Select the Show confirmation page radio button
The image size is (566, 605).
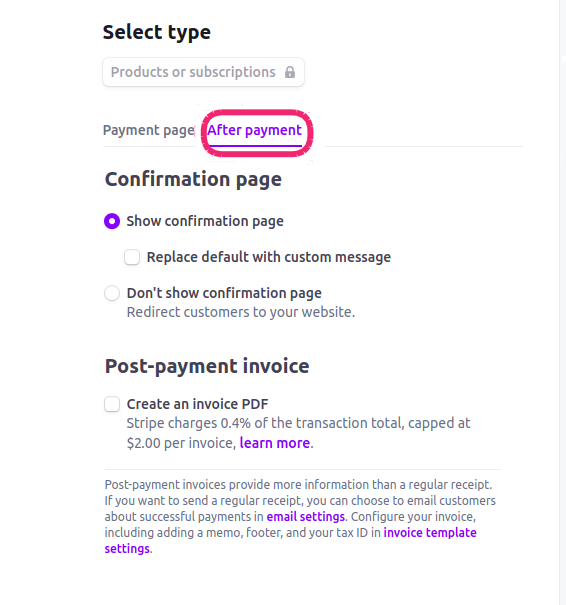tap(112, 221)
